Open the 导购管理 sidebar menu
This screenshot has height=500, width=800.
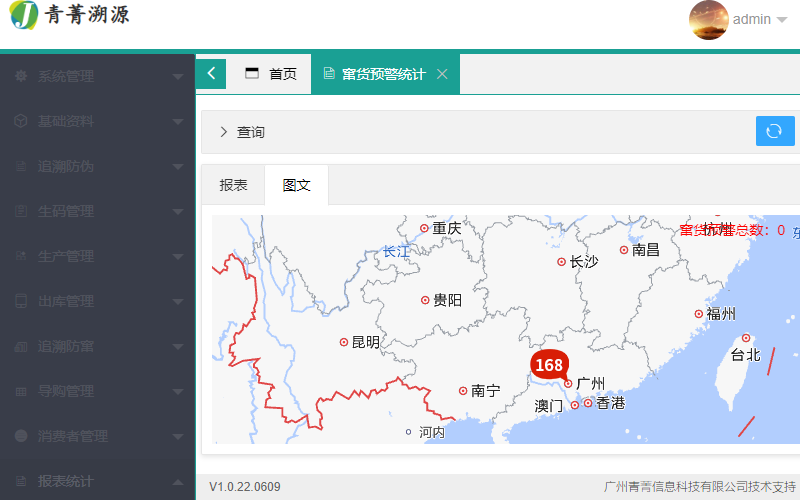[x=66, y=391]
